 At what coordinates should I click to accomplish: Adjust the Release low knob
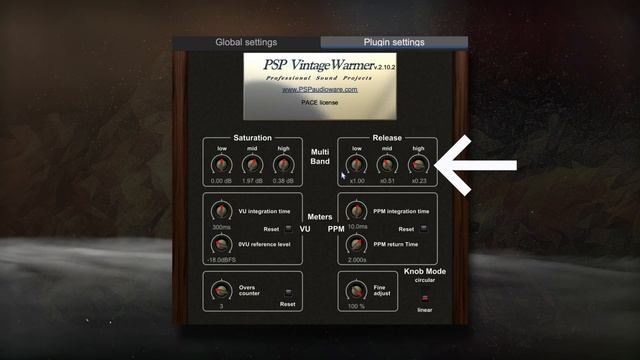click(356, 165)
